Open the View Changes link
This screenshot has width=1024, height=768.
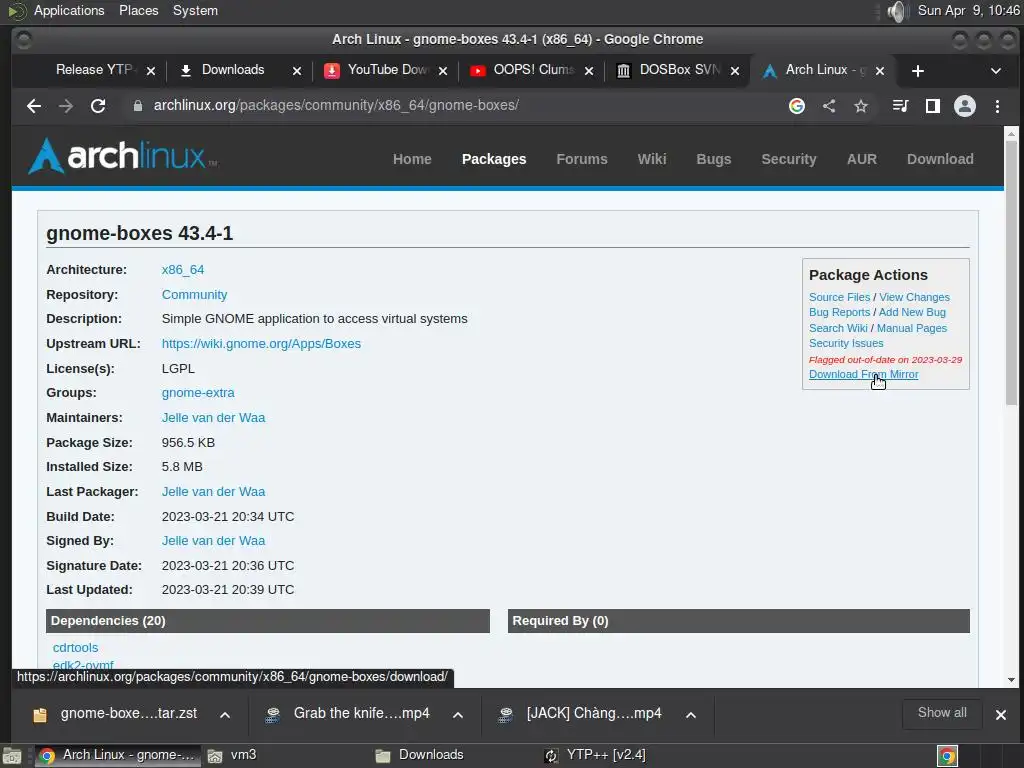914,297
